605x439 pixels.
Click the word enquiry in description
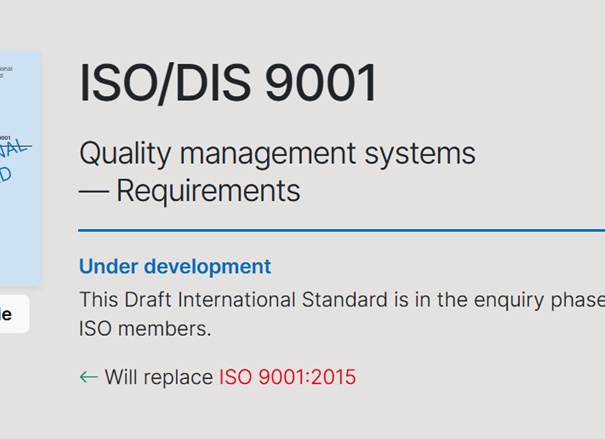[509, 300]
